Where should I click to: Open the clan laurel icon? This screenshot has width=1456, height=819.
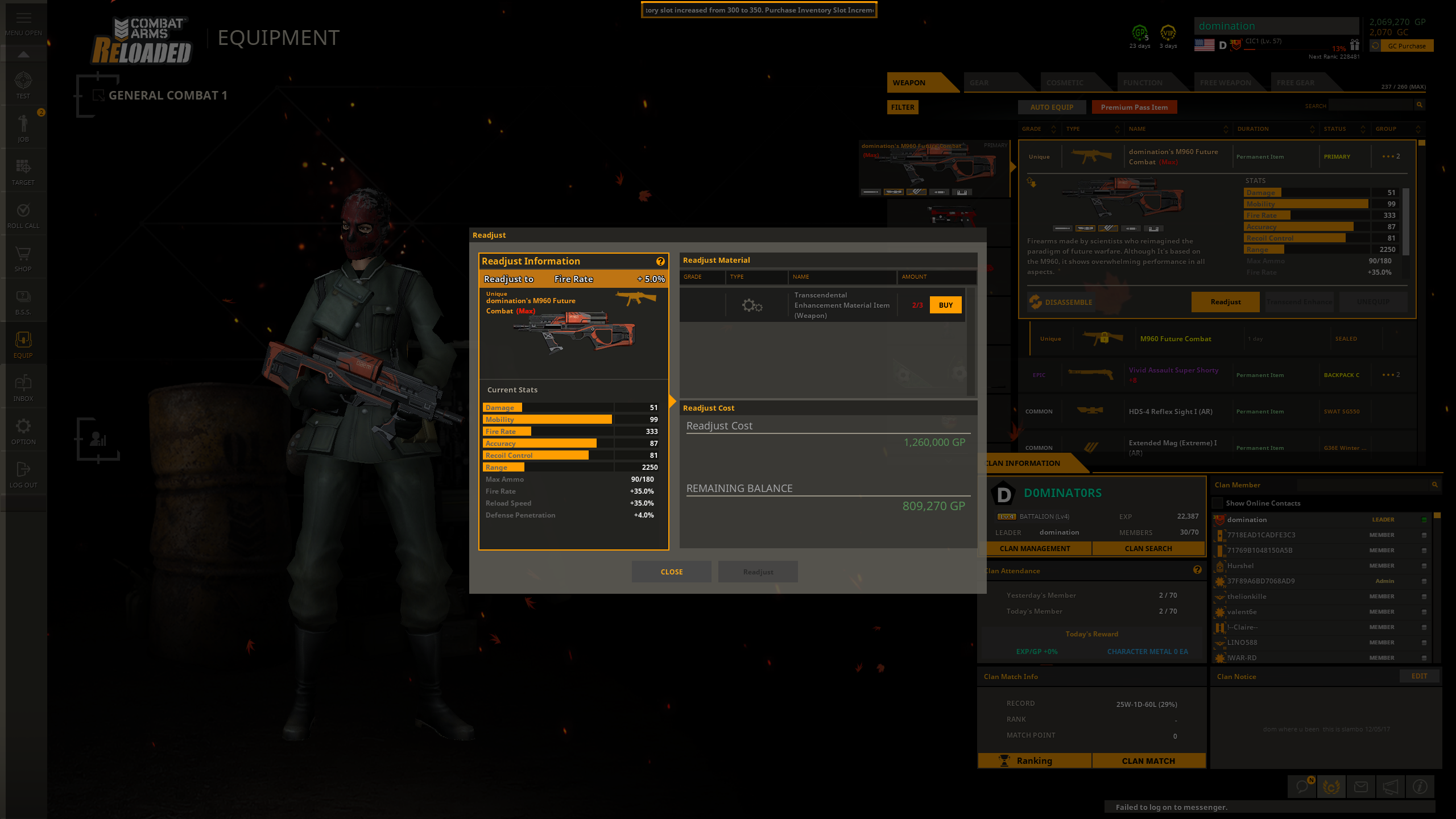[1331, 787]
